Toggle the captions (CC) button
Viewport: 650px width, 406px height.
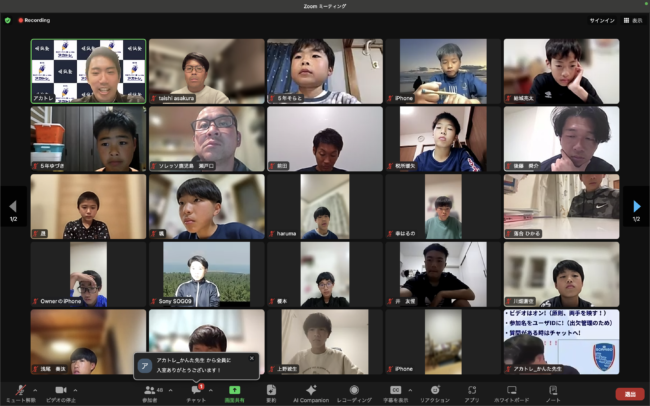point(395,389)
